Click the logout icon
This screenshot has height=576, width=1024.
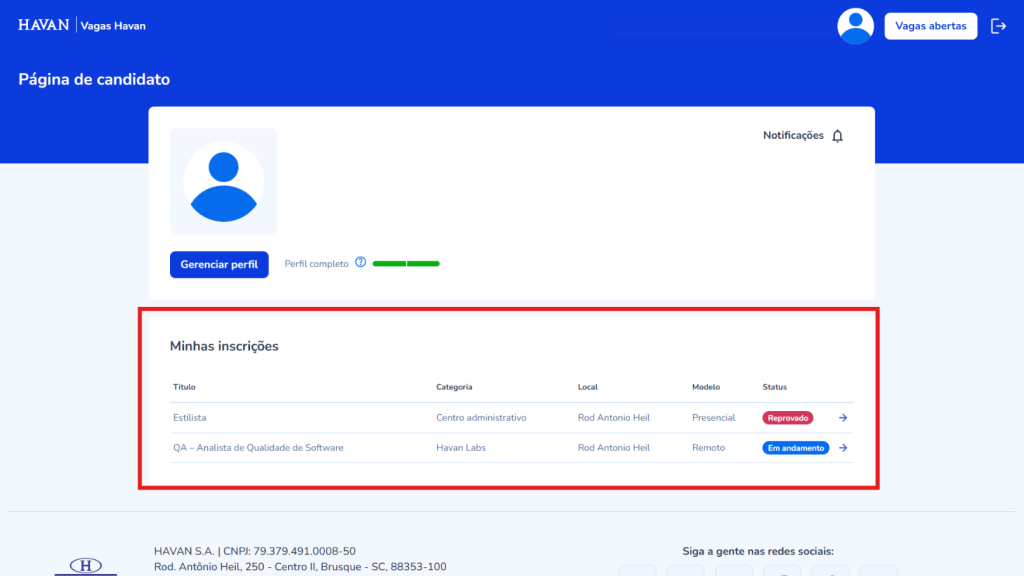pos(997,26)
